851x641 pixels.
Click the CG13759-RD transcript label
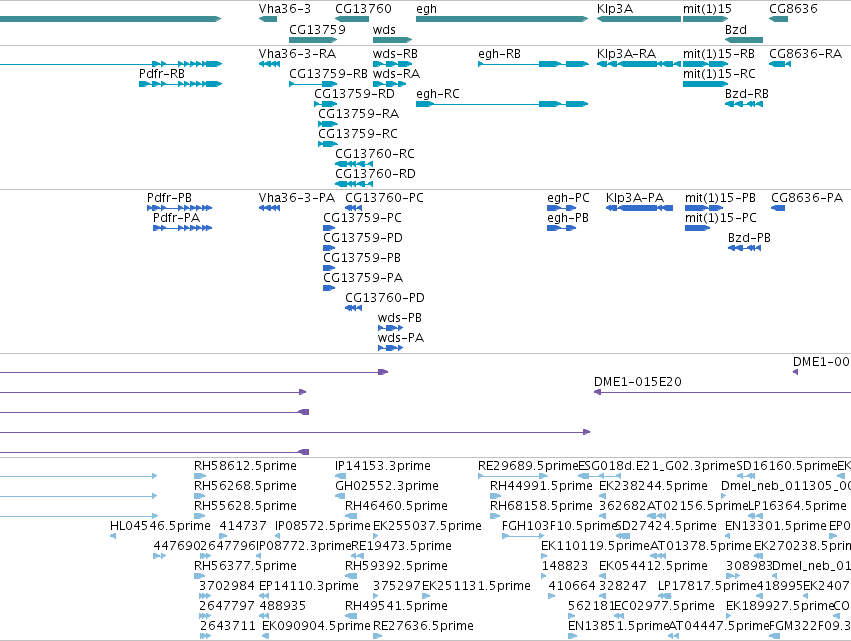pyautogui.click(x=354, y=93)
